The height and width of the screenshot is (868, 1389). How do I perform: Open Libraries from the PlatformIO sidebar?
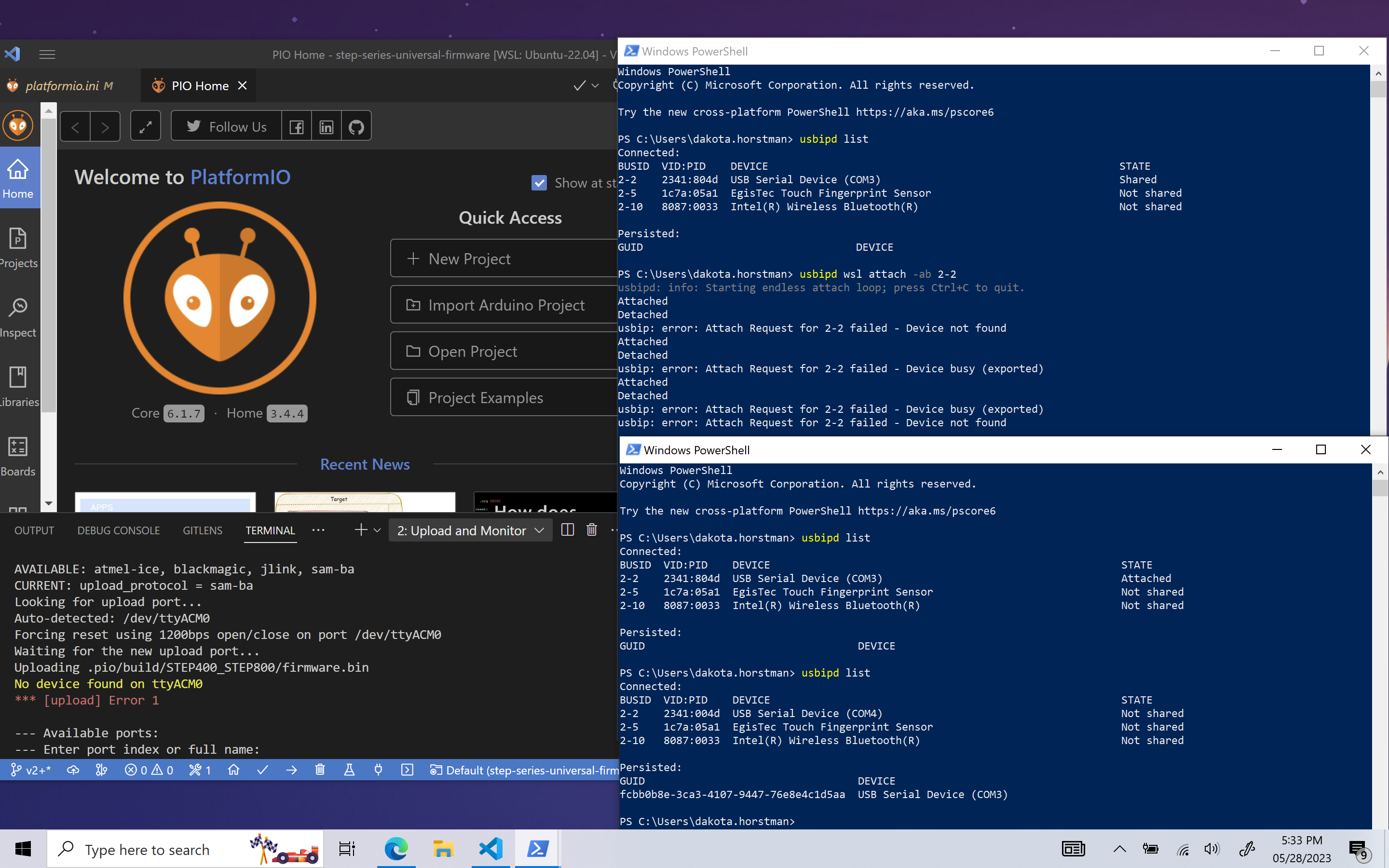[x=18, y=386]
